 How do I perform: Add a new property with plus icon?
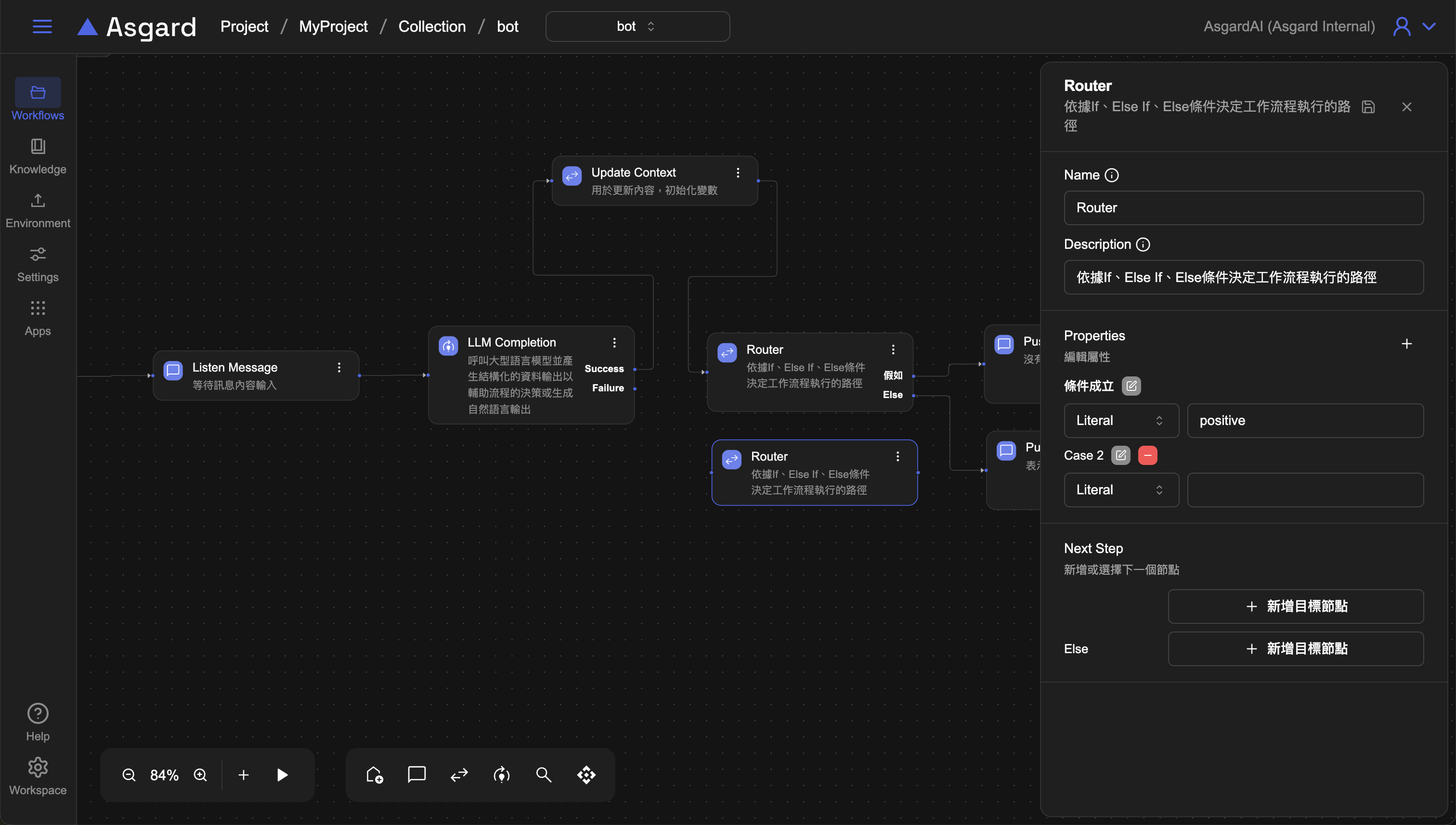(x=1407, y=343)
